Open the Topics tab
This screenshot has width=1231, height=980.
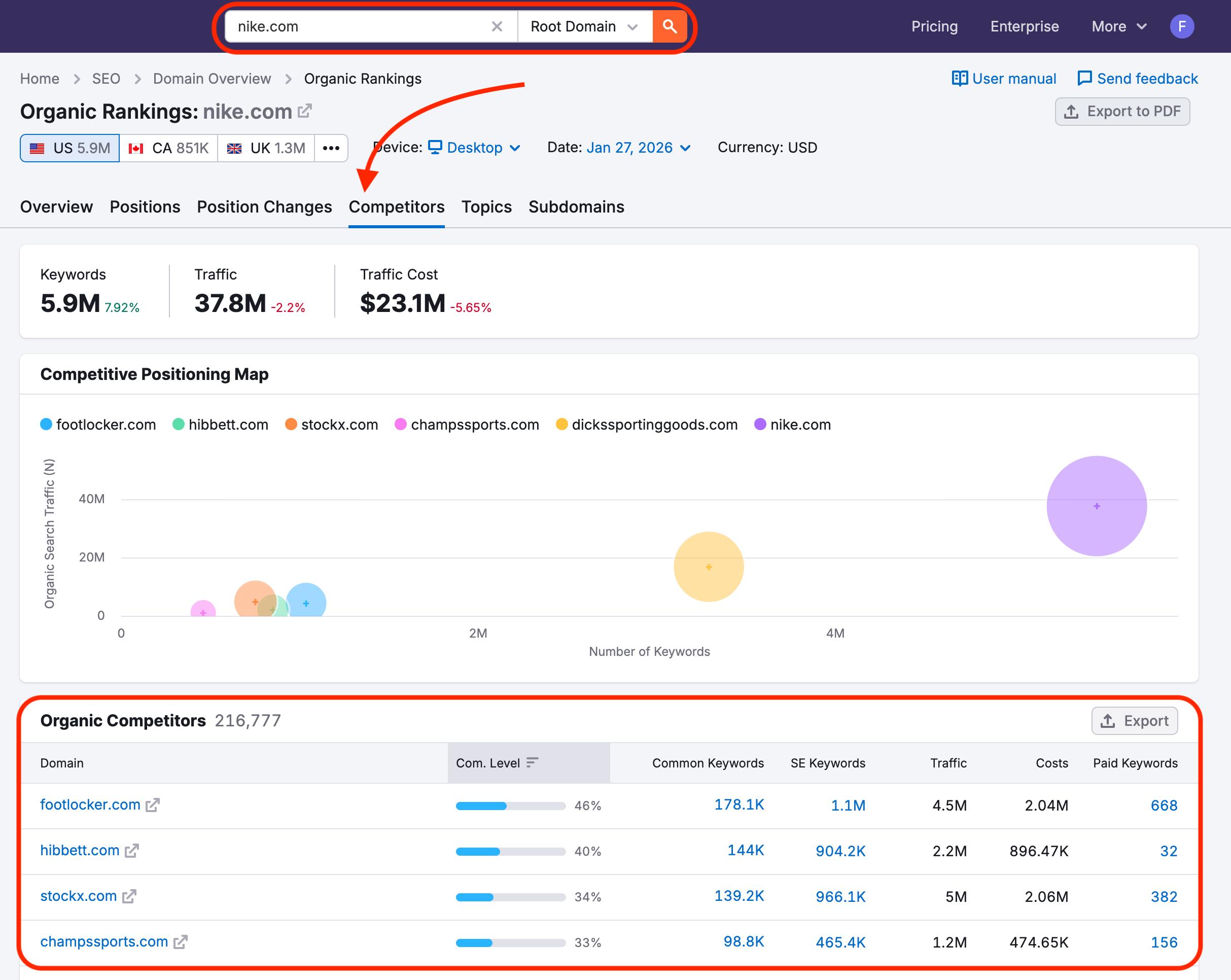[486, 207]
